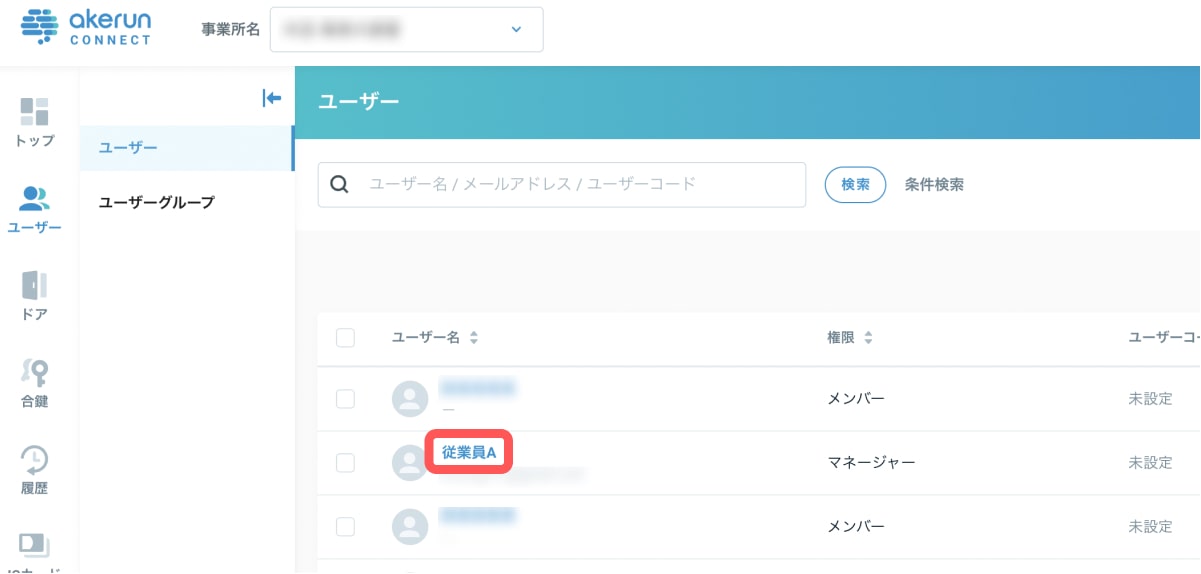Select ユーザー in the submenu
The height and width of the screenshot is (574, 1201).
coord(186,148)
